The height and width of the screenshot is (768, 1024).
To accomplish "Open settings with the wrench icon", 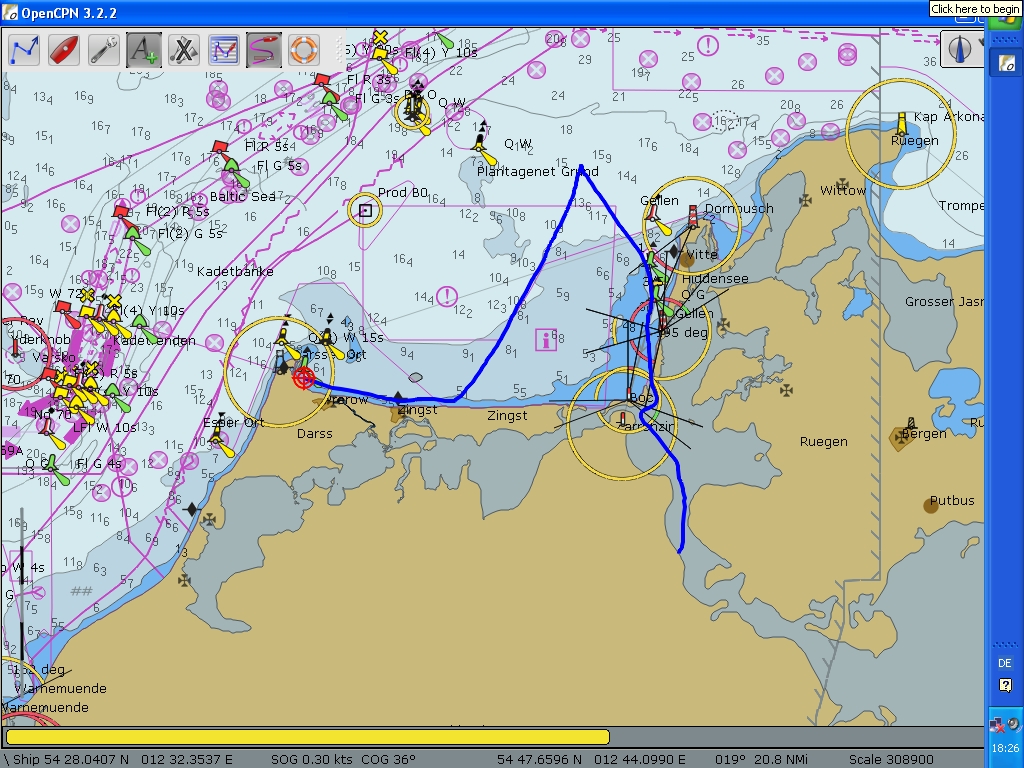I will 104,50.
